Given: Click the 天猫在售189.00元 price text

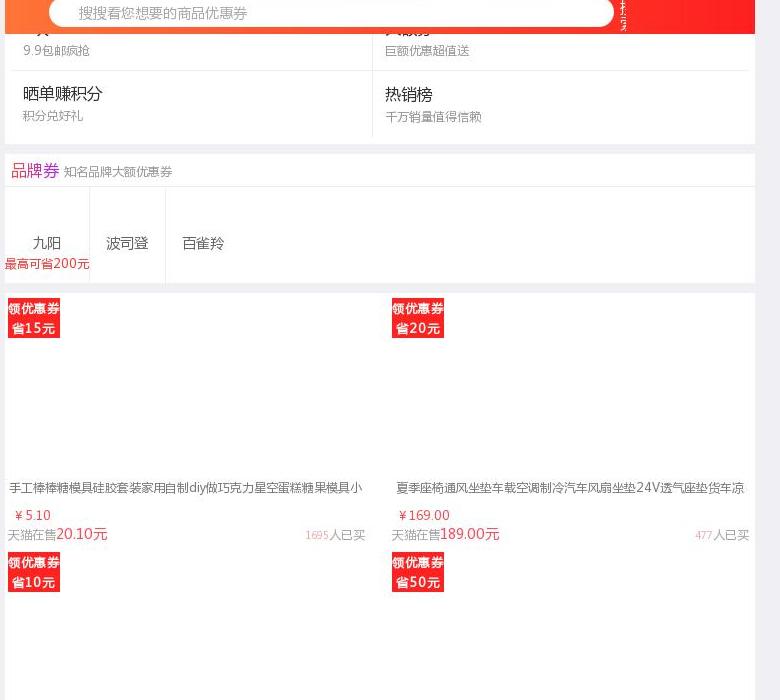Looking at the screenshot, I should [x=445, y=534].
